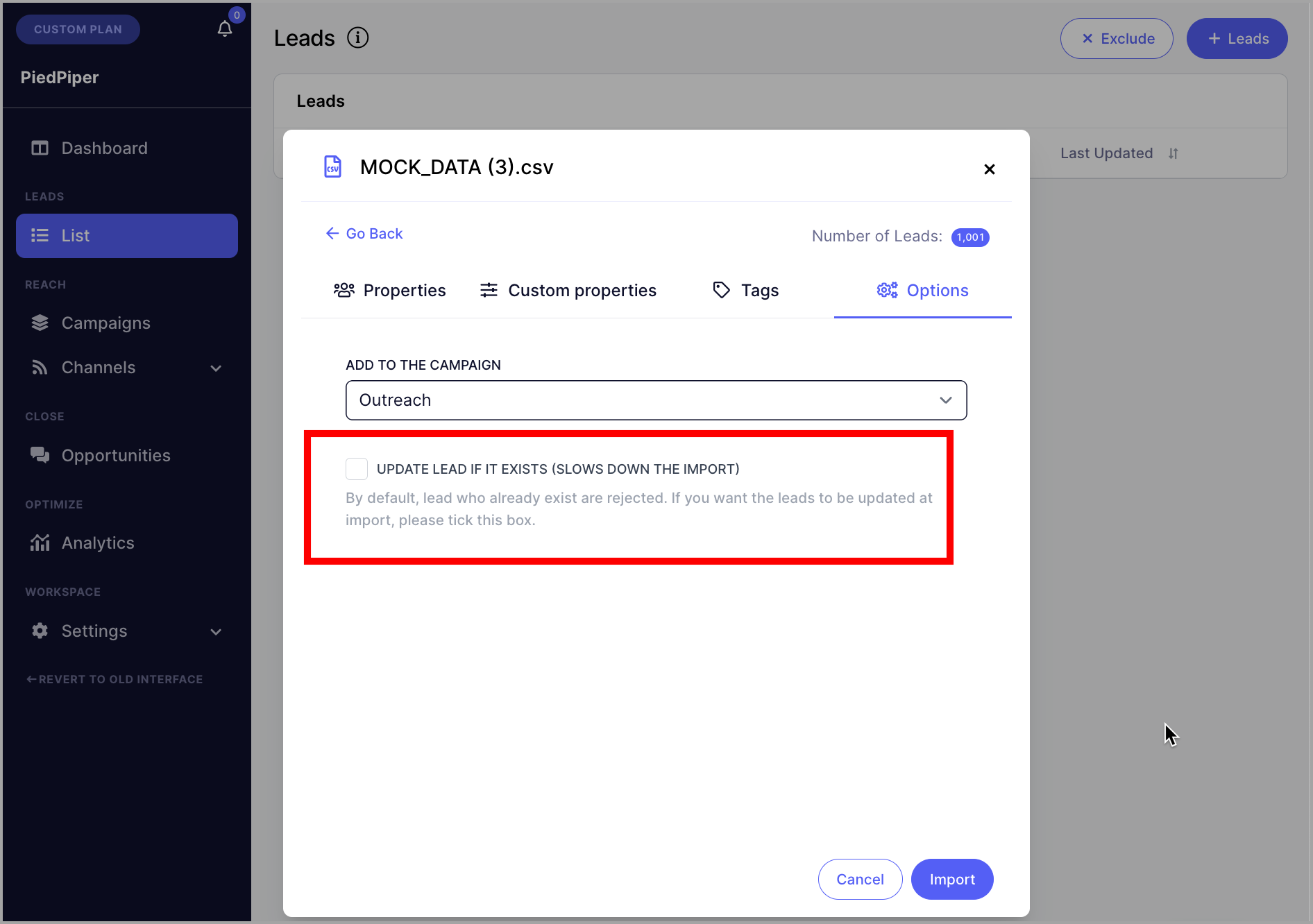Click the Analytics chart icon

pos(40,542)
